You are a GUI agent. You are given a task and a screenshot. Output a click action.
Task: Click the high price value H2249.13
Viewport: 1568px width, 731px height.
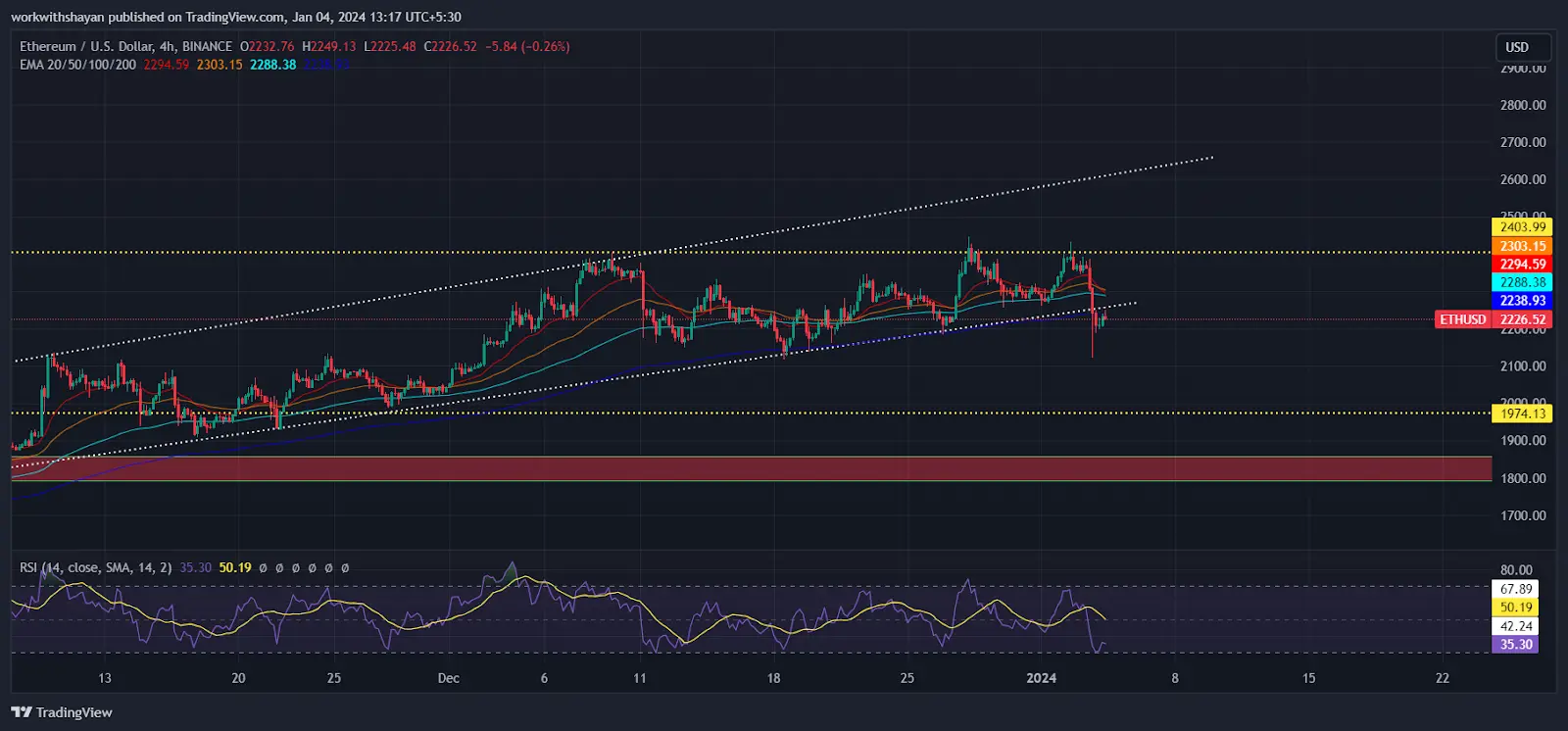coord(329,46)
